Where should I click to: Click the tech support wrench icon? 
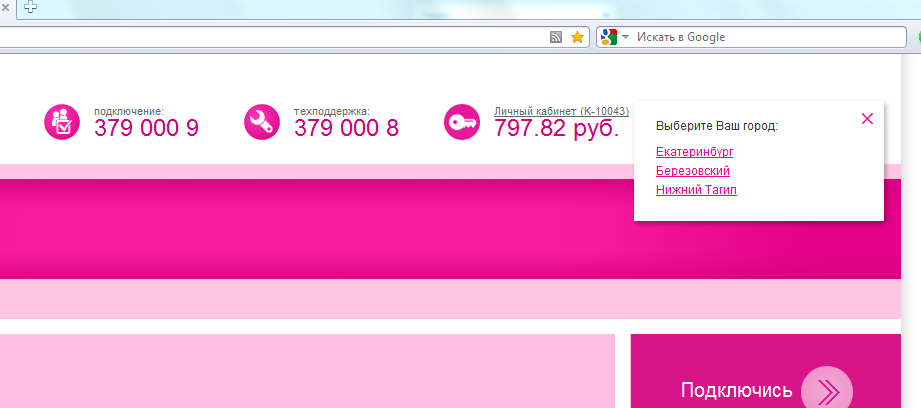click(262, 122)
